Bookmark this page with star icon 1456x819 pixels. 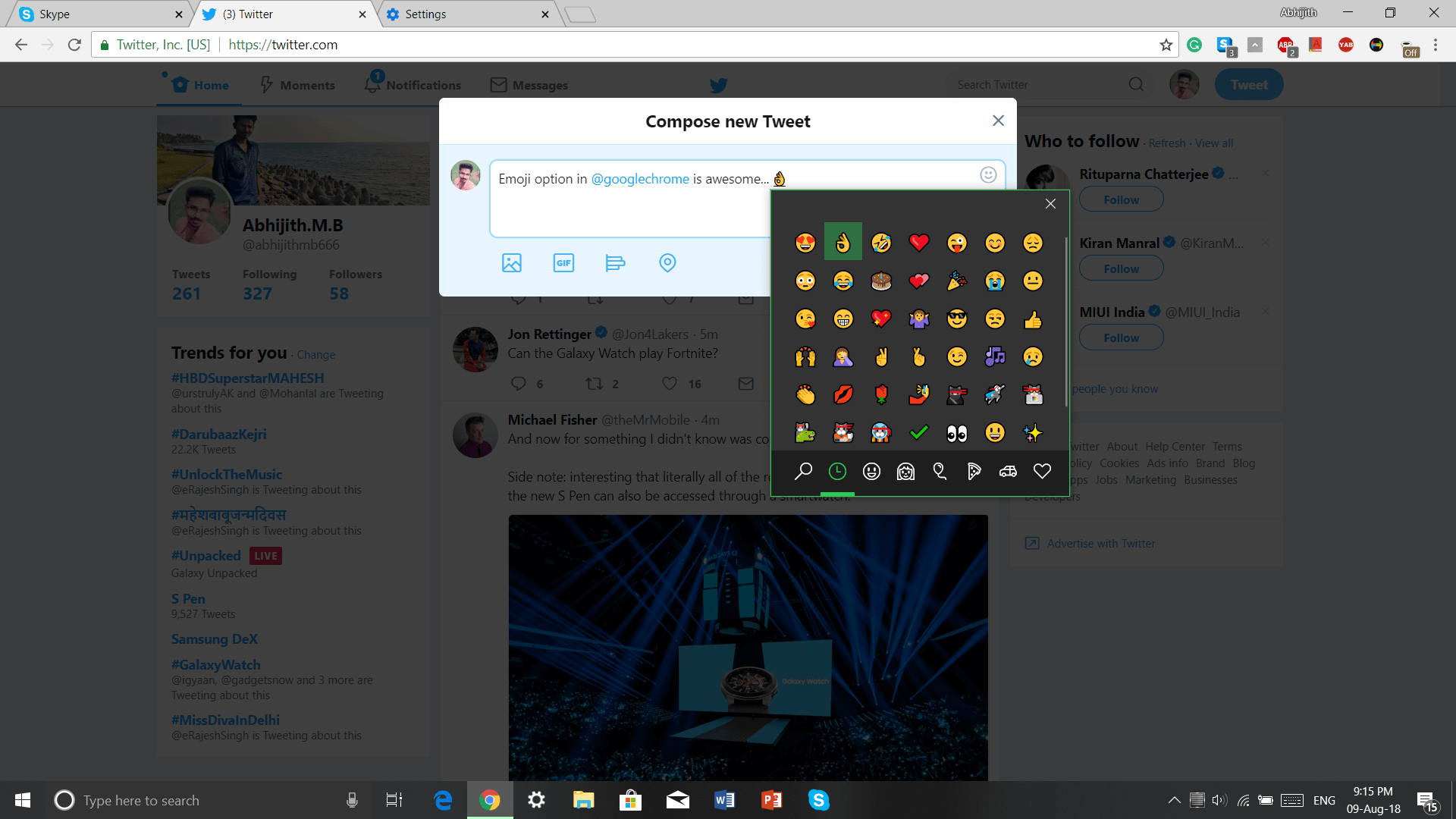[x=1166, y=45]
